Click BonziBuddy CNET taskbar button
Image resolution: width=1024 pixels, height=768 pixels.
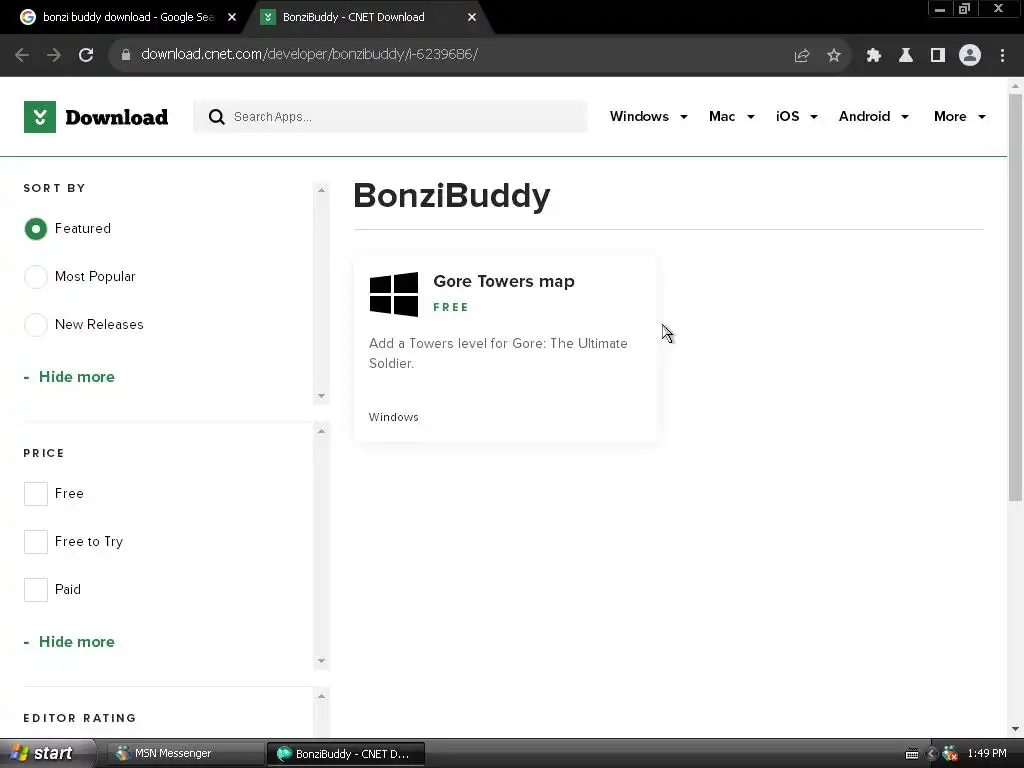point(346,754)
